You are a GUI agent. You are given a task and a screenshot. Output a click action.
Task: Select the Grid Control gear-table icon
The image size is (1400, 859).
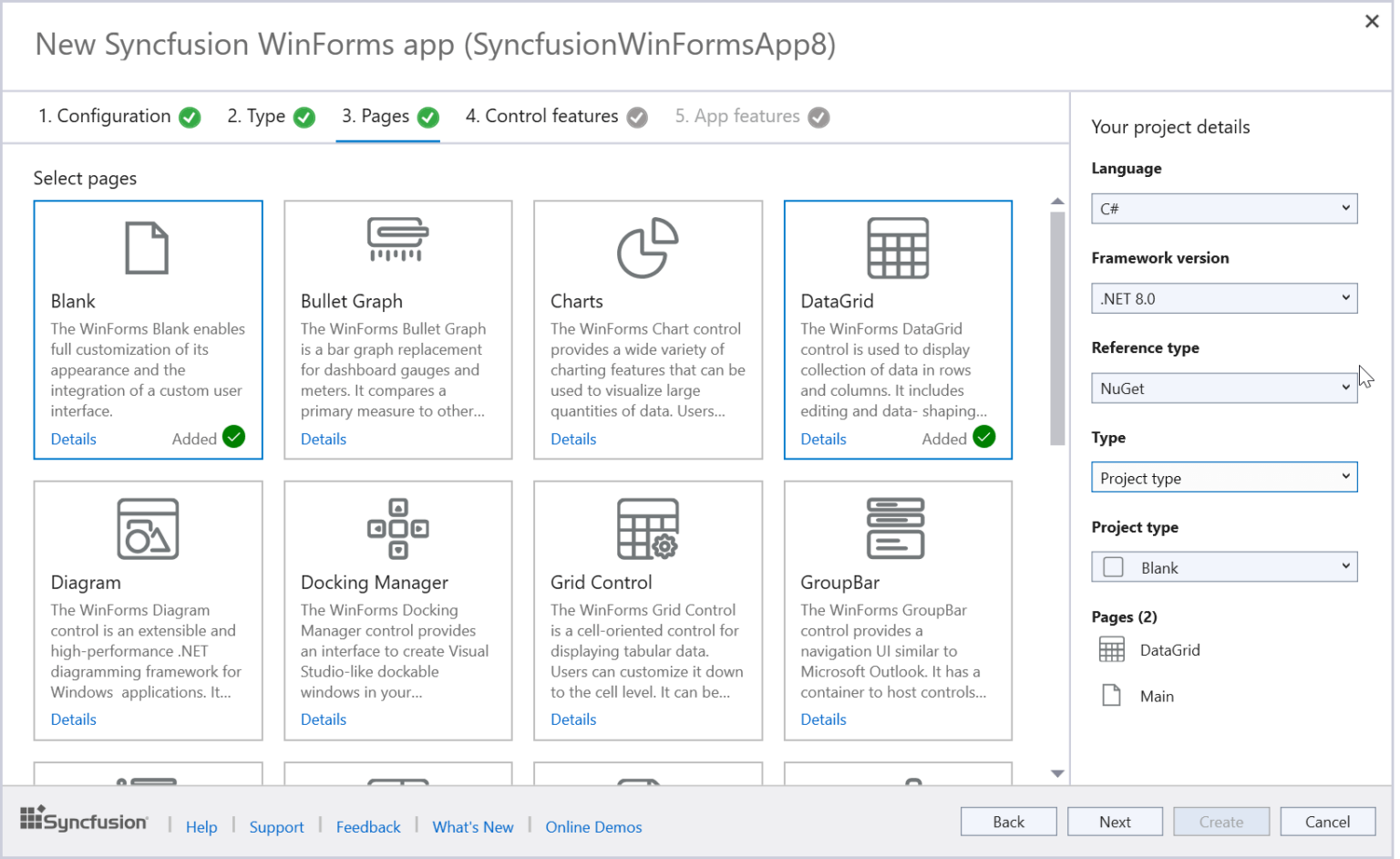tap(647, 528)
